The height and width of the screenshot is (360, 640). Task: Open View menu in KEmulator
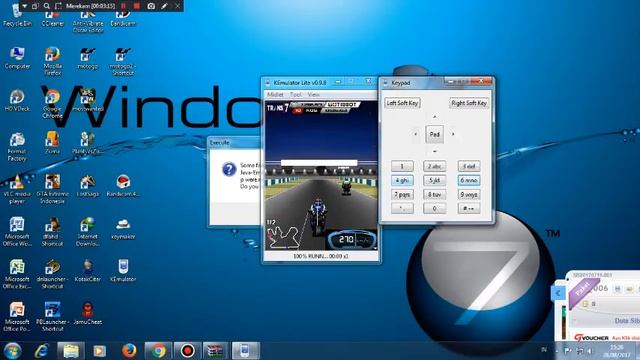[313, 95]
